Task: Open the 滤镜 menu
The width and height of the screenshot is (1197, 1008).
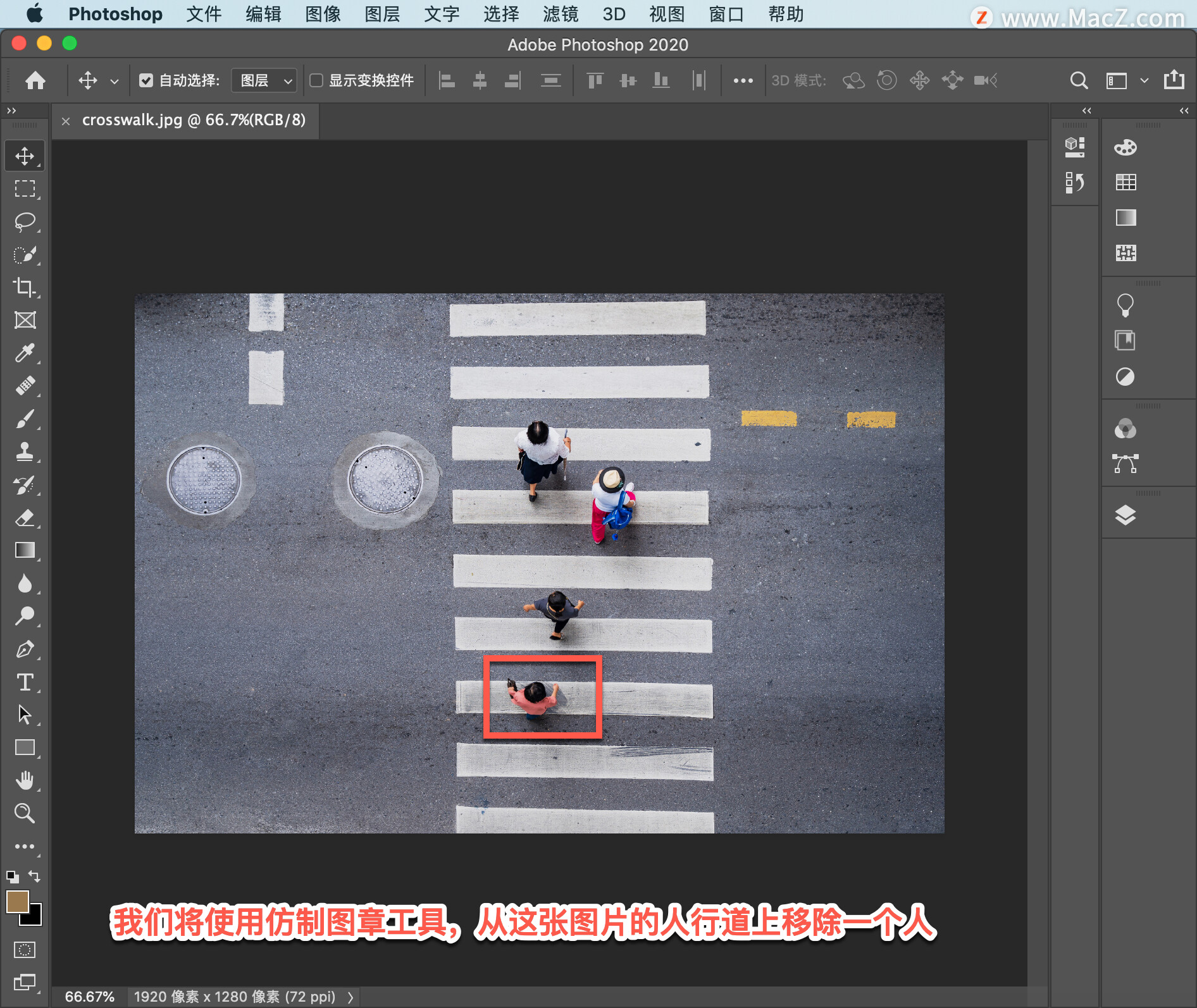Action: [x=560, y=14]
